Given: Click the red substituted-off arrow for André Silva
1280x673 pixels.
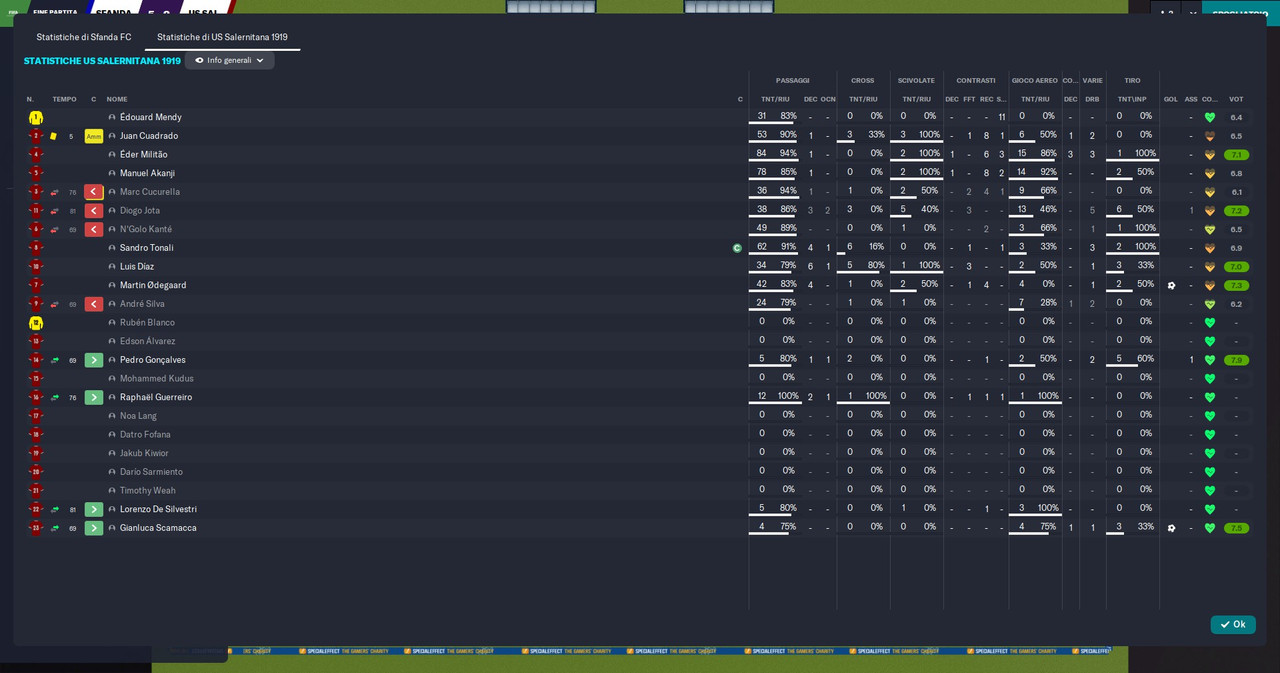Looking at the screenshot, I should [x=94, y=304].
